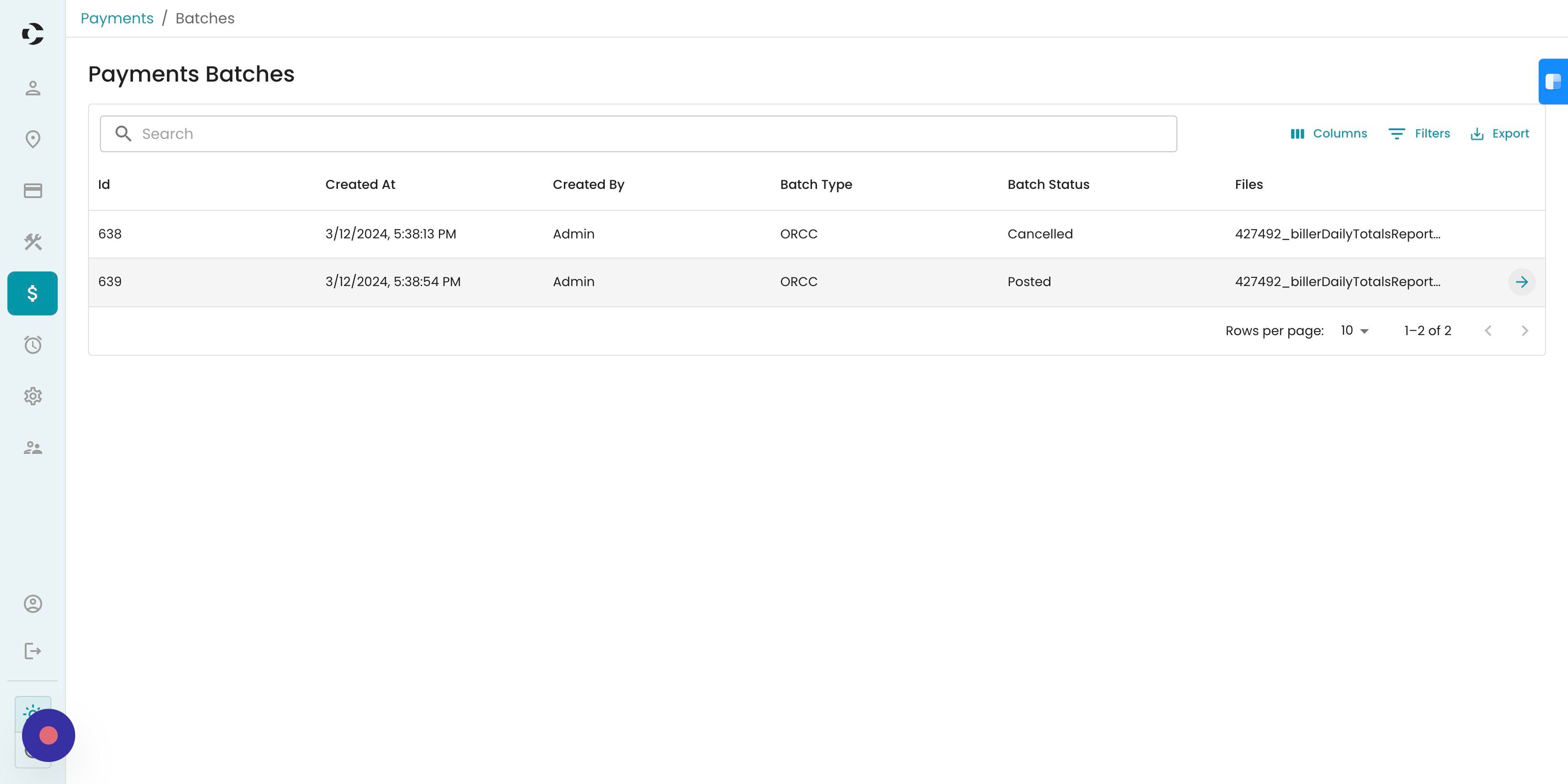Image resolution: width=1568 pixels, height=784 pixels.
Task: Open the account circle icon
Action: point(33,604)
